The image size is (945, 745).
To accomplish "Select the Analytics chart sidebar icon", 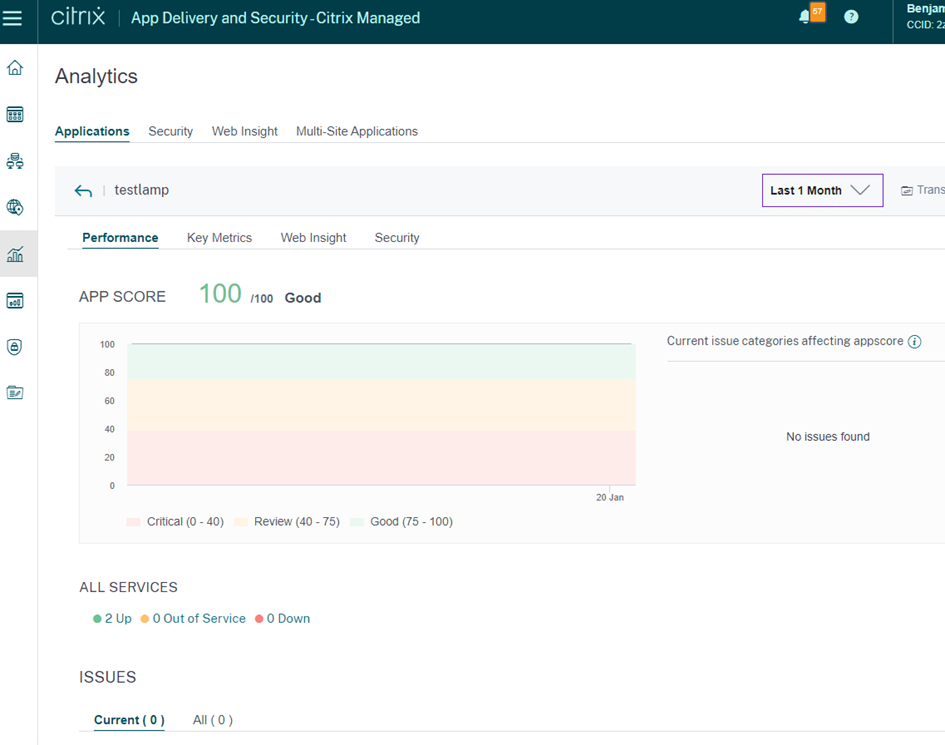I will tap(15, 254).
